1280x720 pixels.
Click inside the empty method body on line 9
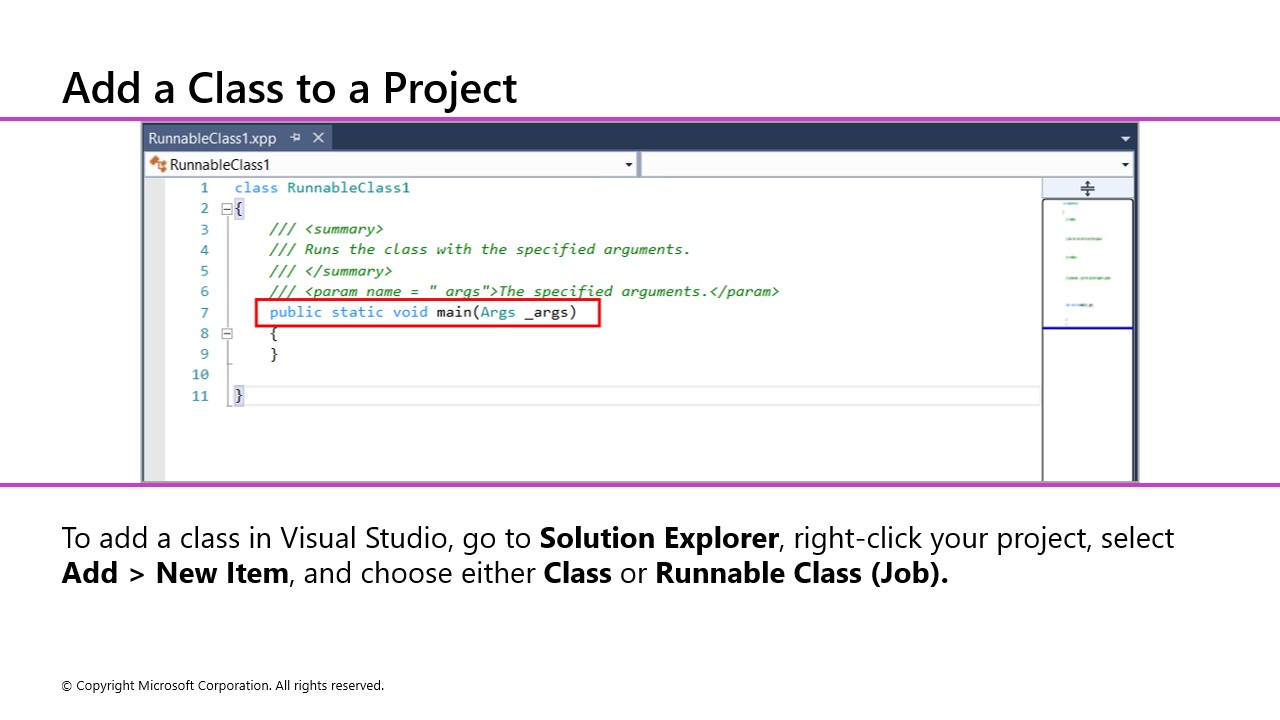tap(276, 353)
